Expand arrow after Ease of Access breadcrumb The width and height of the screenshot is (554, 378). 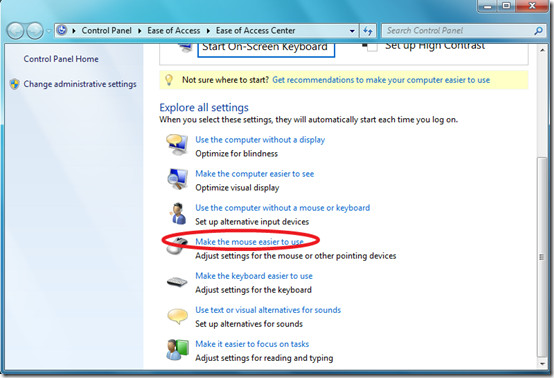tap(208, 31)
